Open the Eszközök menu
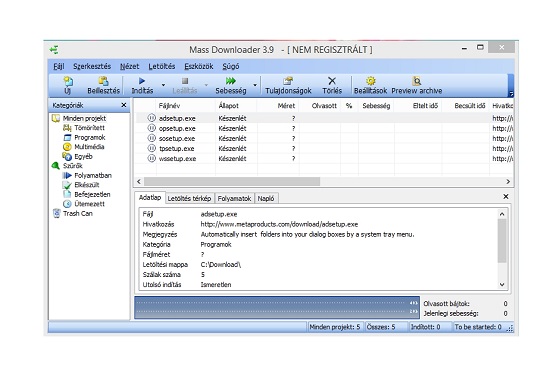The height and width of the screenshot is (384, 550). 199,66
